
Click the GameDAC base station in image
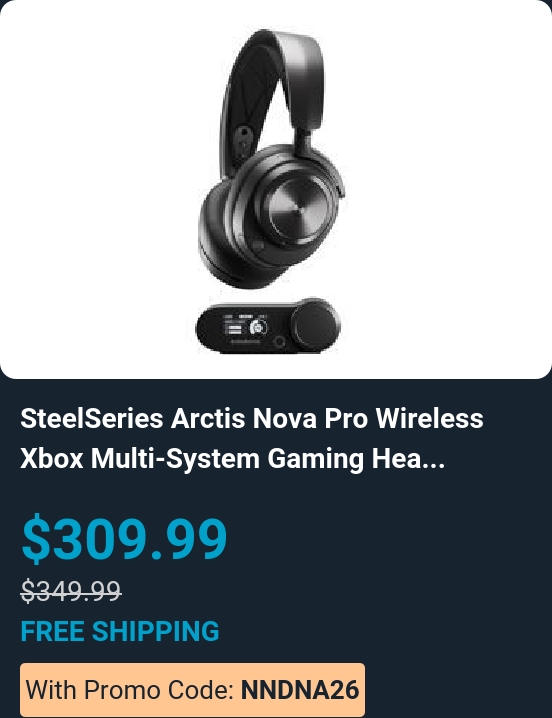tap(268, 326)
